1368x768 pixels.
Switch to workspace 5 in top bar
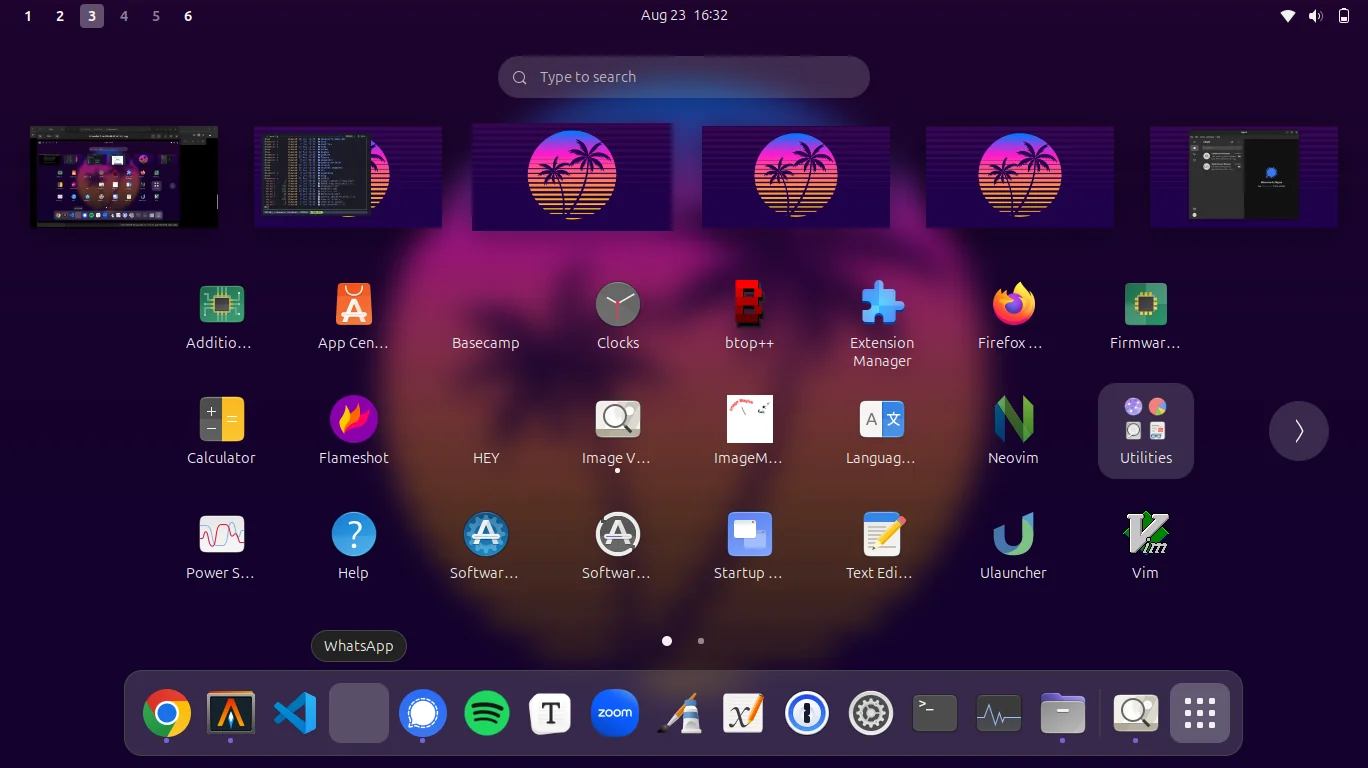[x=156, y=16]
